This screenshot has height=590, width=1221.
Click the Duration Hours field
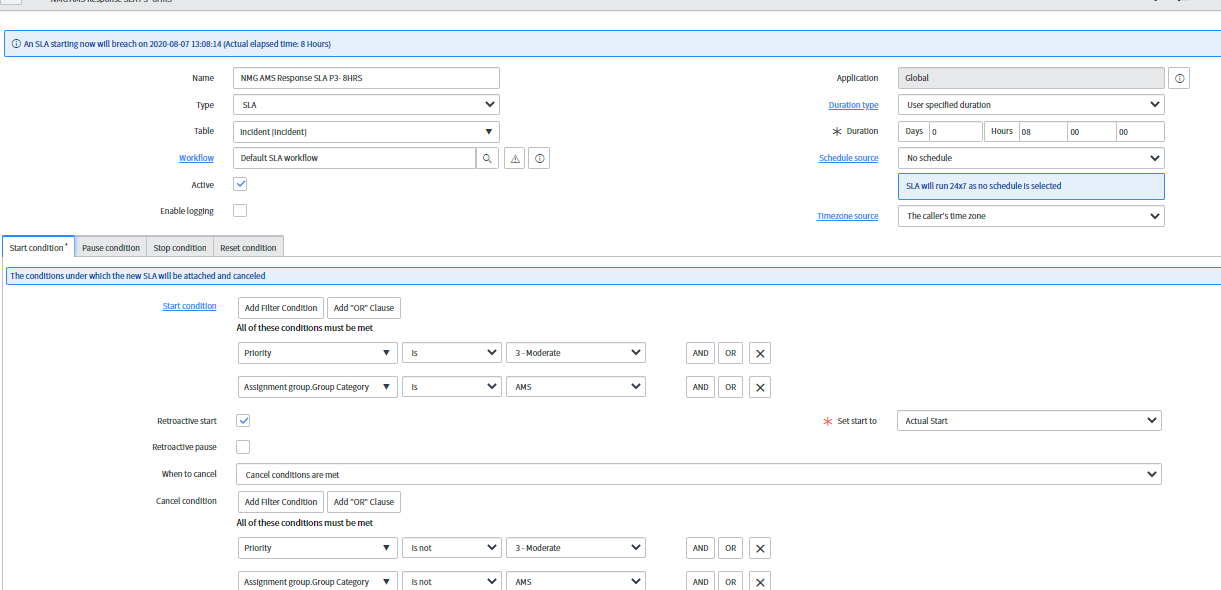click(x=1040, y=132)
